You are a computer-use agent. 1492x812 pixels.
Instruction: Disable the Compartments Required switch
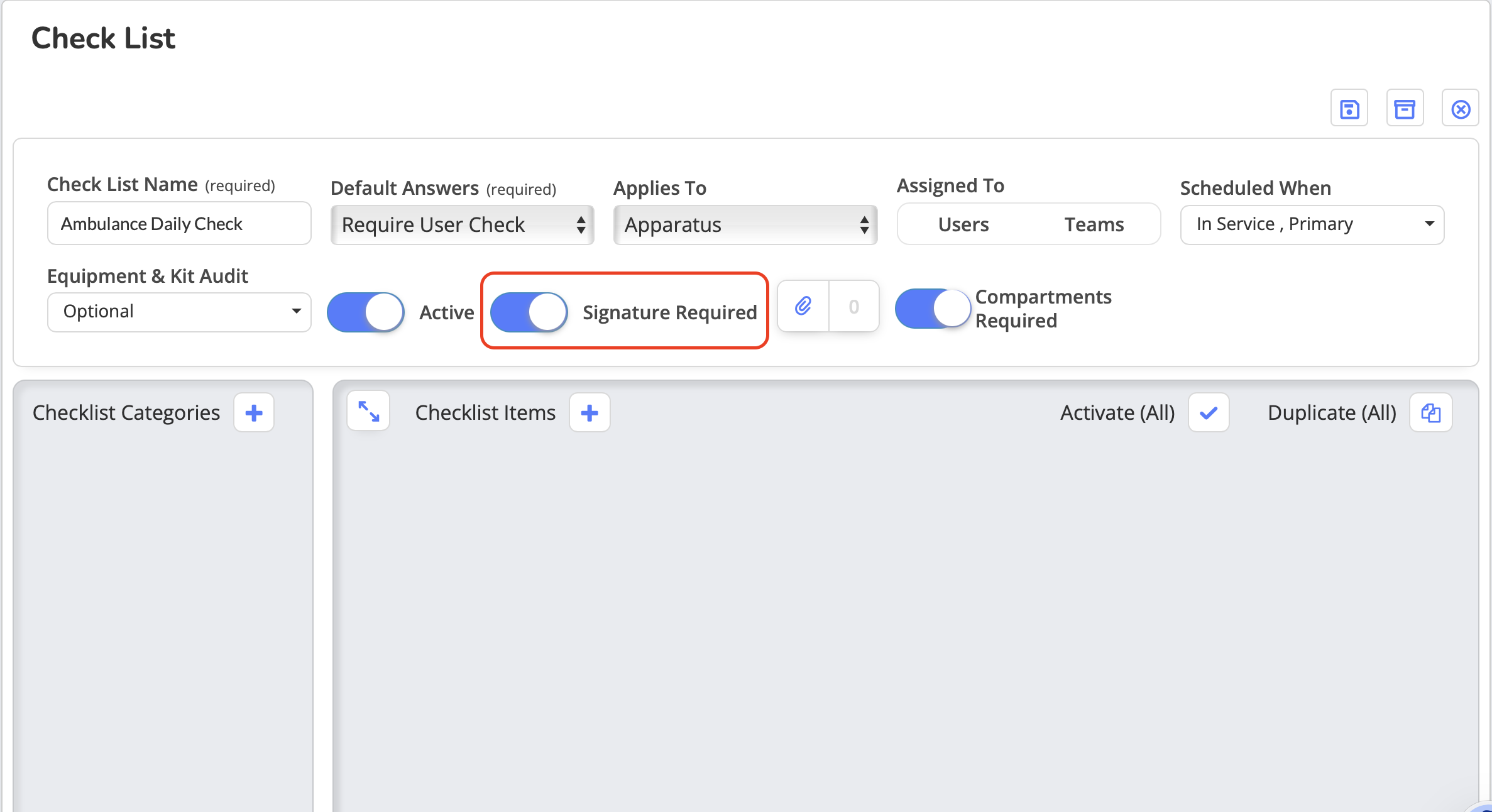click(933, 309)
